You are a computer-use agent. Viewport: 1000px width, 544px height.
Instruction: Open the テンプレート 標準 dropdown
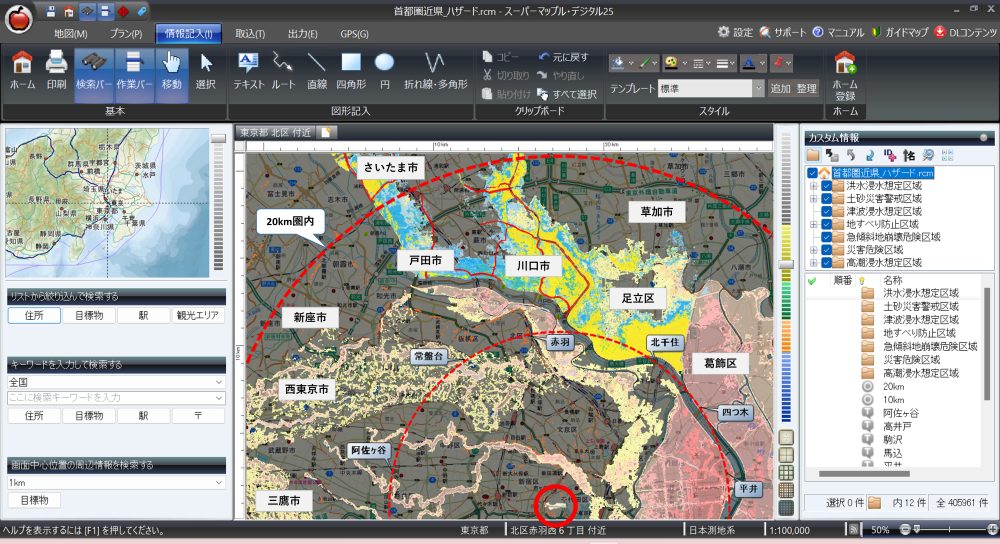[x=759, y=88]
